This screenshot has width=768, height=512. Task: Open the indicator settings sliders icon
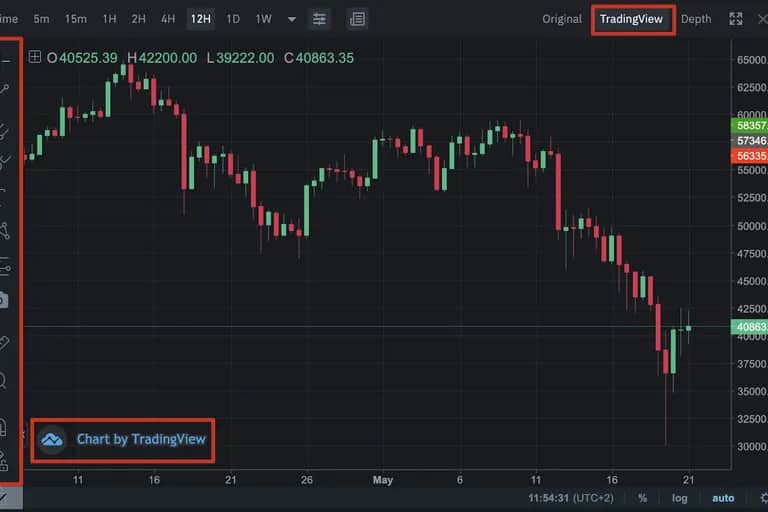(x=319, y=19)
